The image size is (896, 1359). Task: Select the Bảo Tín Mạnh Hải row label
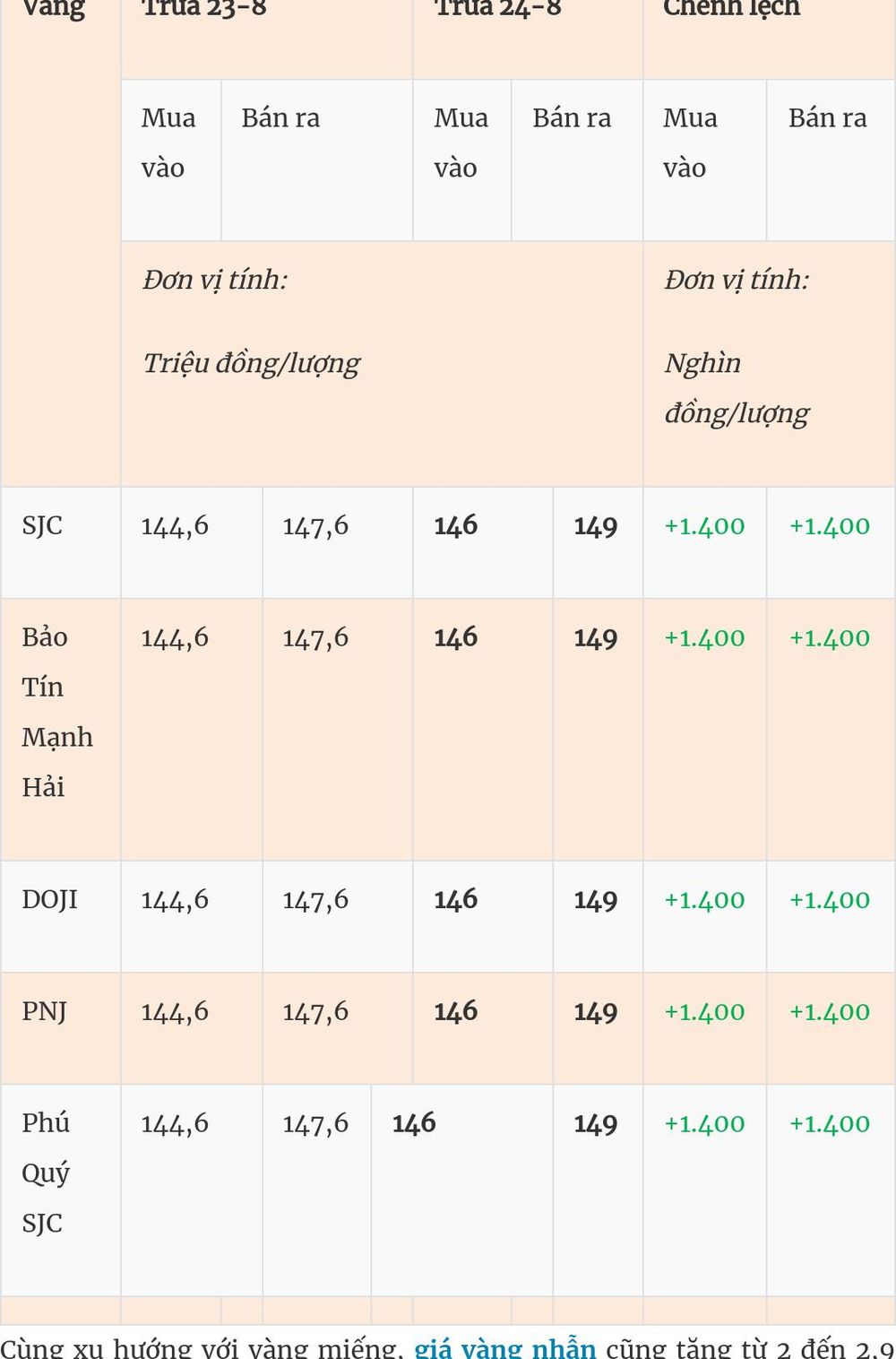57,712
